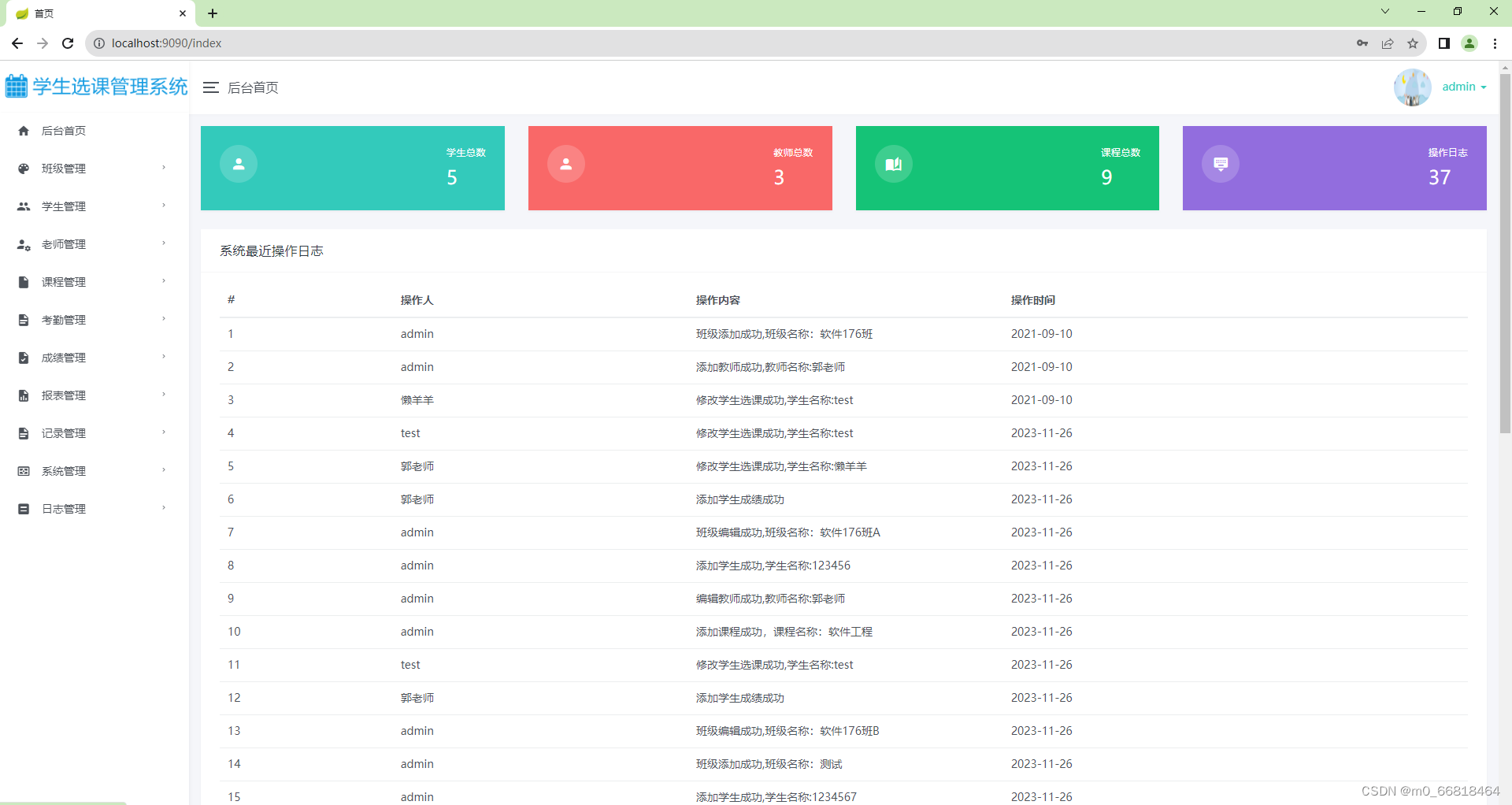This screenshot has width=1512, height=805.
Task: Select the 日志管理 log icon
Action: tap(22, 508)
